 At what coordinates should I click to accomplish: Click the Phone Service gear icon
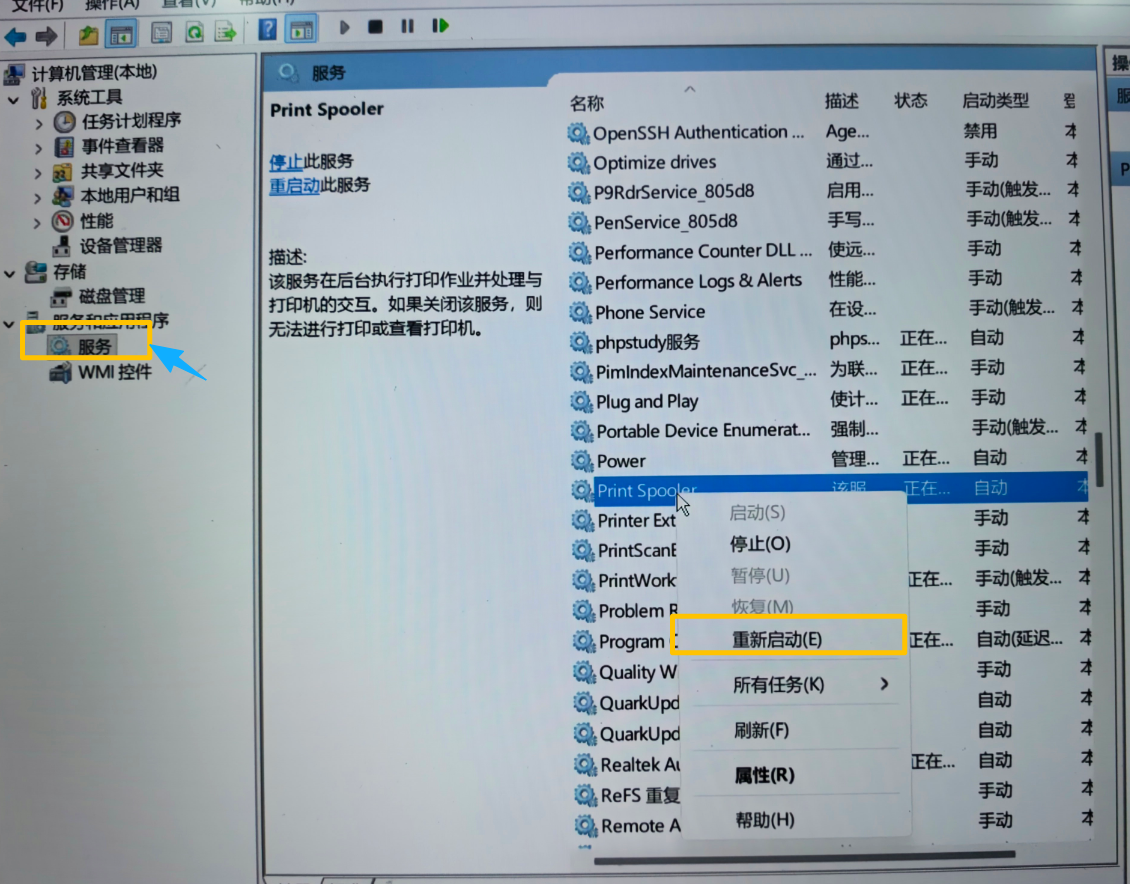click(x=580, y=312)
